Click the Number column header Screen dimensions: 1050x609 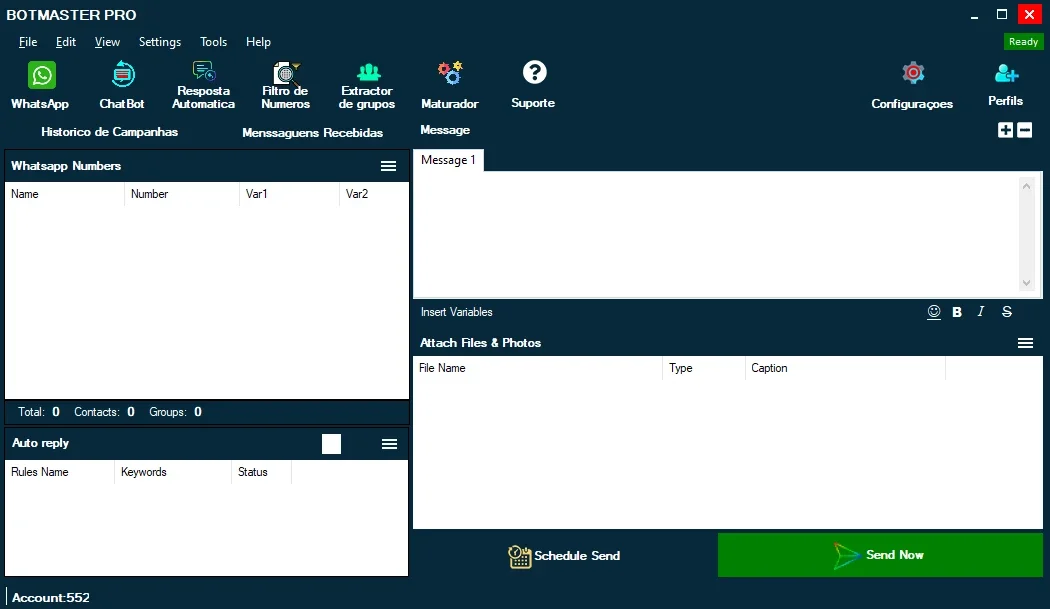coord(181,194)
